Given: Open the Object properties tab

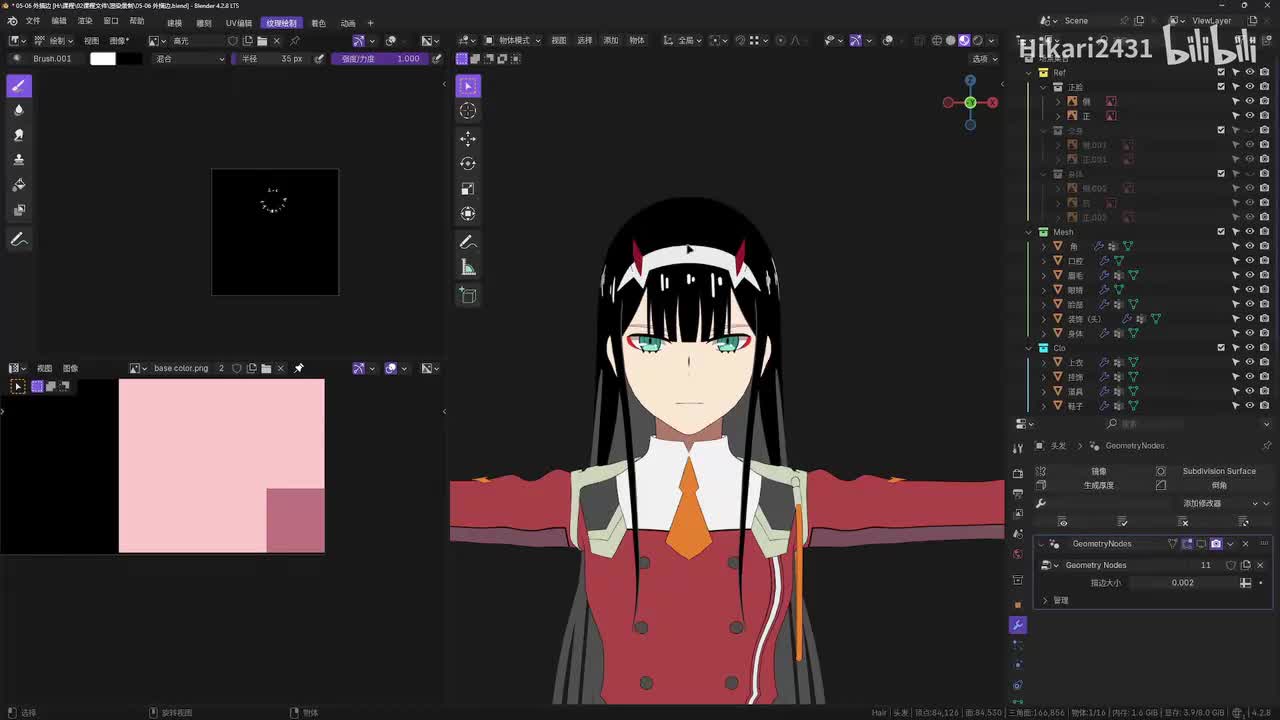Looking at the screenshot, I should [1018, 605].
